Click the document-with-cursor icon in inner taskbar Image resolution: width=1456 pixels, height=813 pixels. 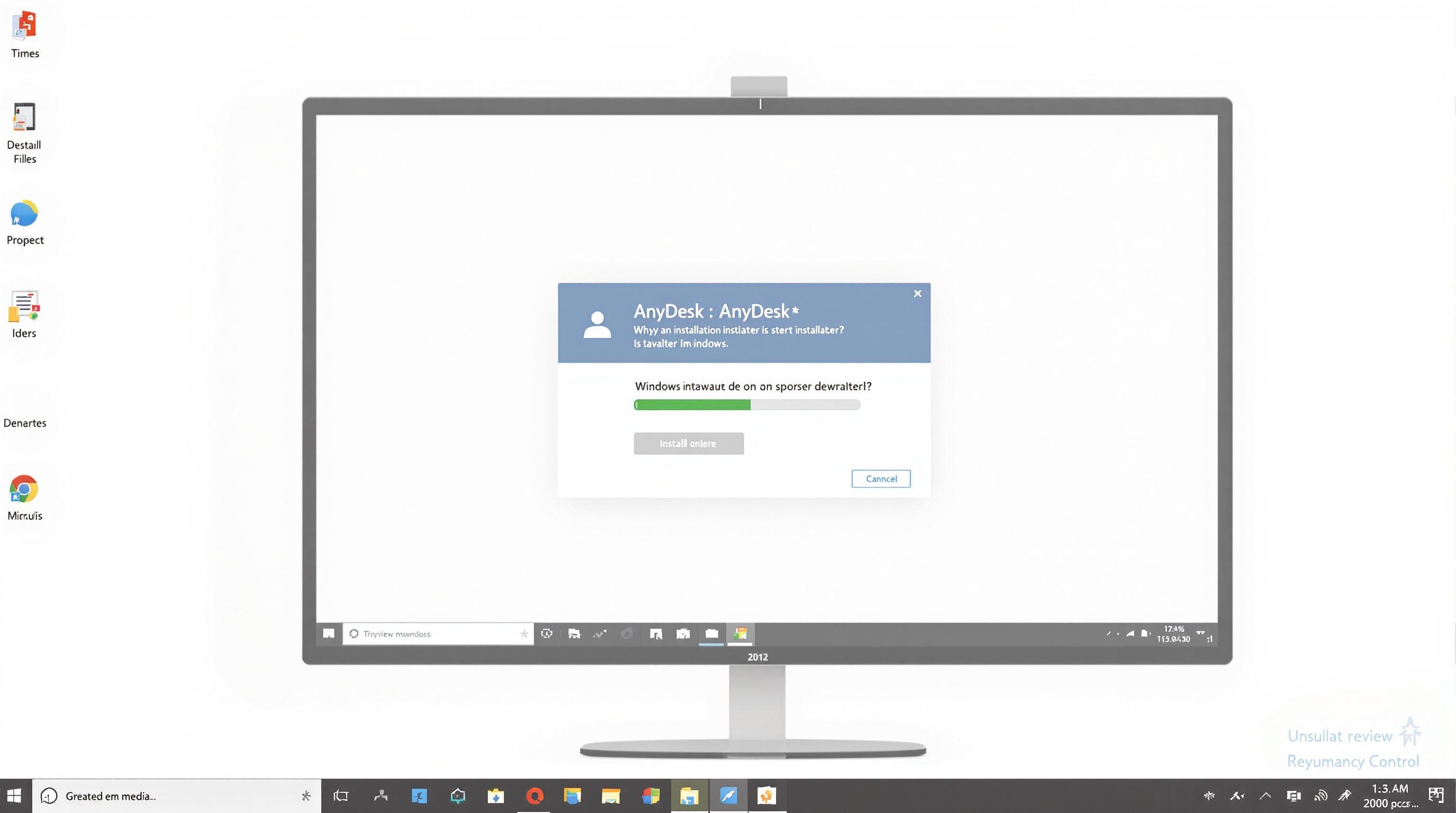click(656, 634)
